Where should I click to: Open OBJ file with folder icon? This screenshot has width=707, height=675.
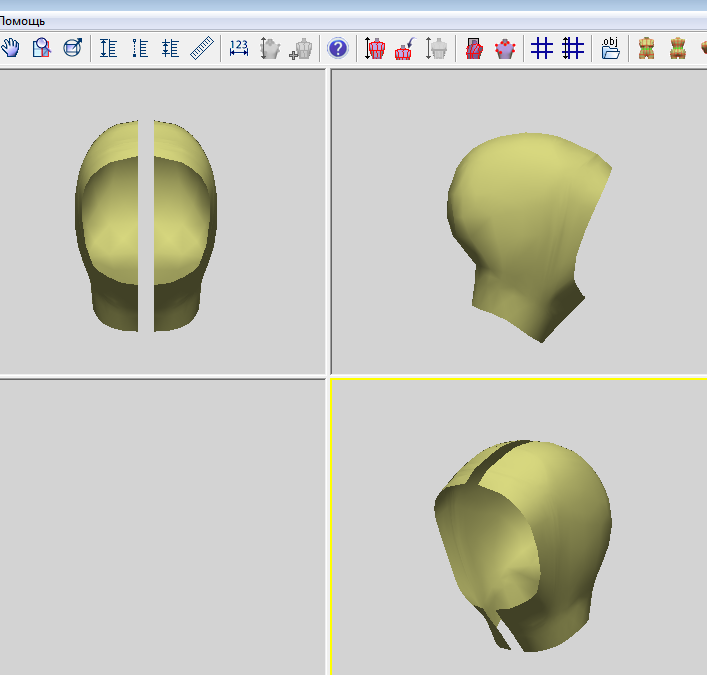(x=610, y=47)
